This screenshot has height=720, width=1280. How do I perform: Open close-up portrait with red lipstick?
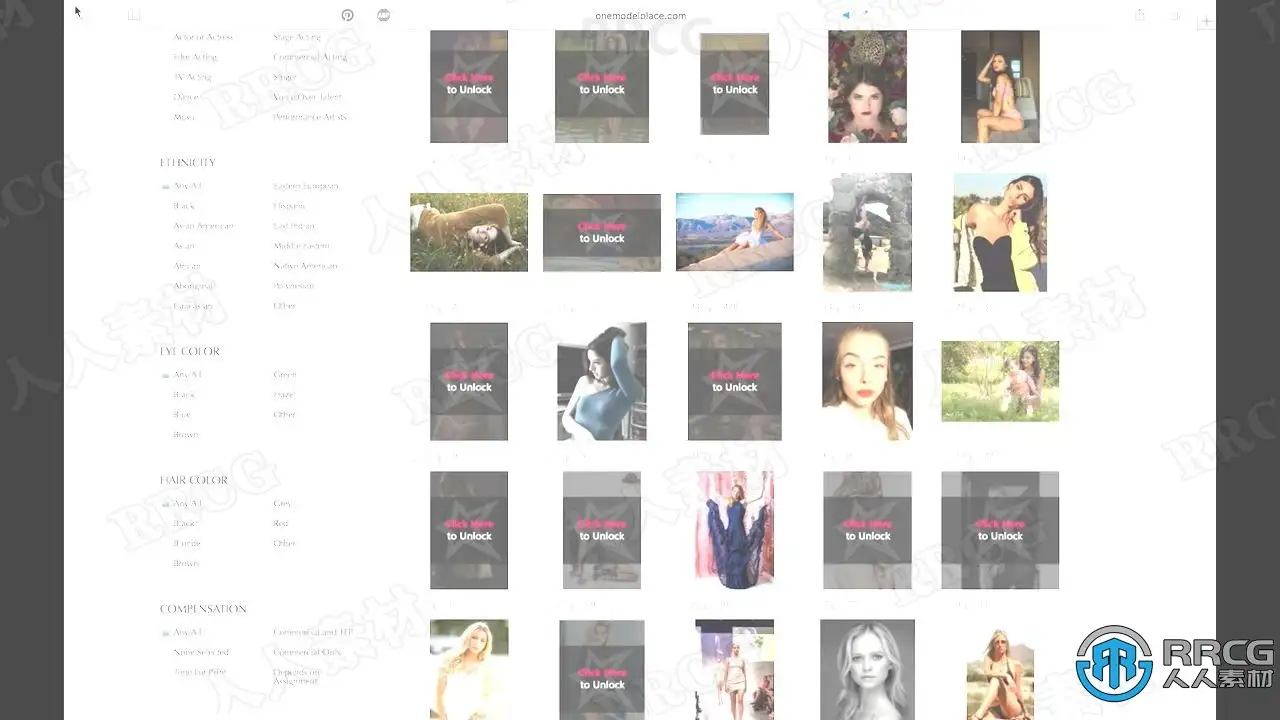pos(867,381)
